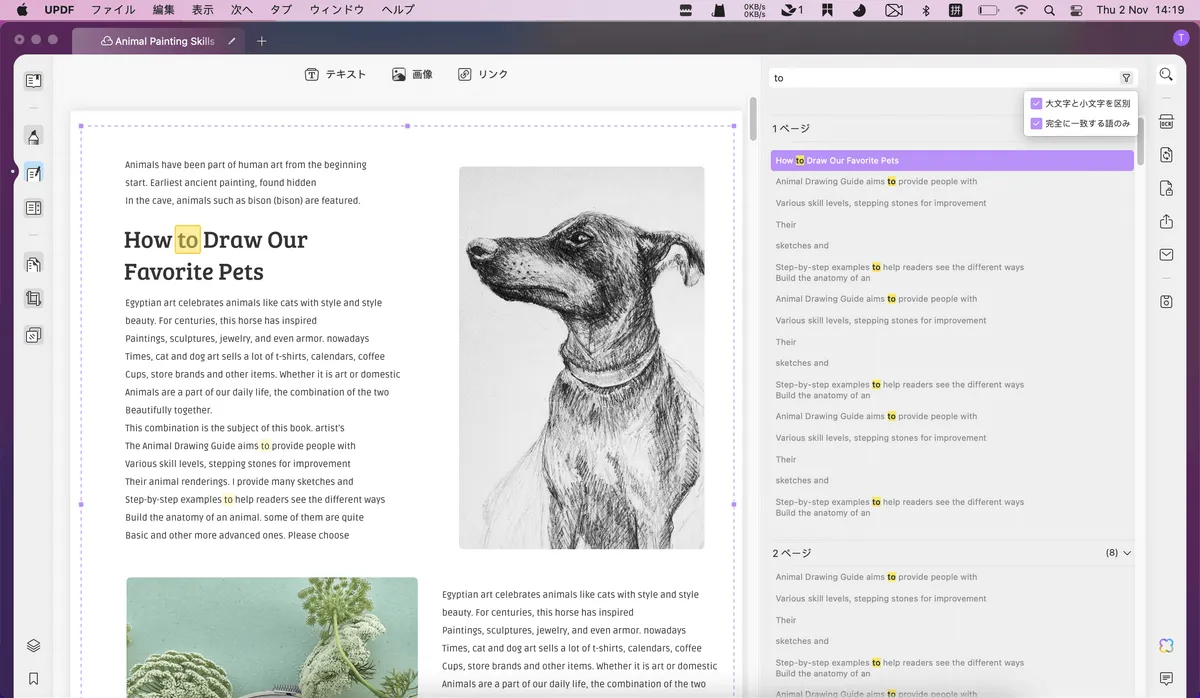This screenshot has height=698, width=1200.
Task: Click the テキスト button in toolbar
Action: tap(335, 74)
